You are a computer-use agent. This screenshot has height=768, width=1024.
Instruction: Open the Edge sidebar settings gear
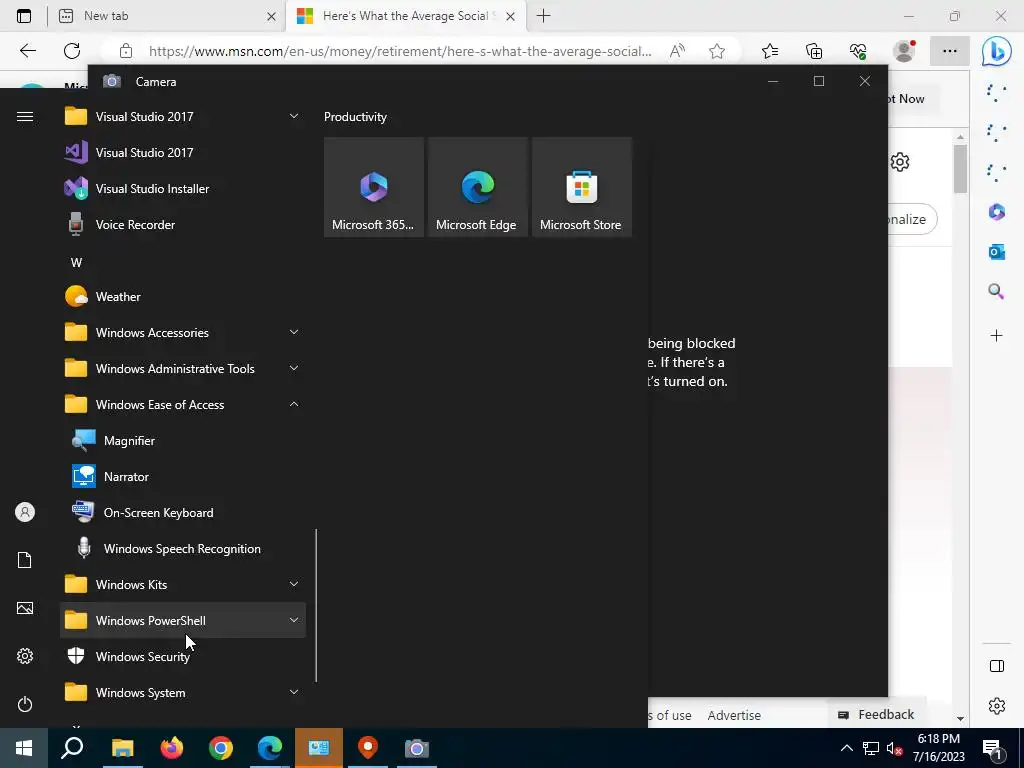997,706
